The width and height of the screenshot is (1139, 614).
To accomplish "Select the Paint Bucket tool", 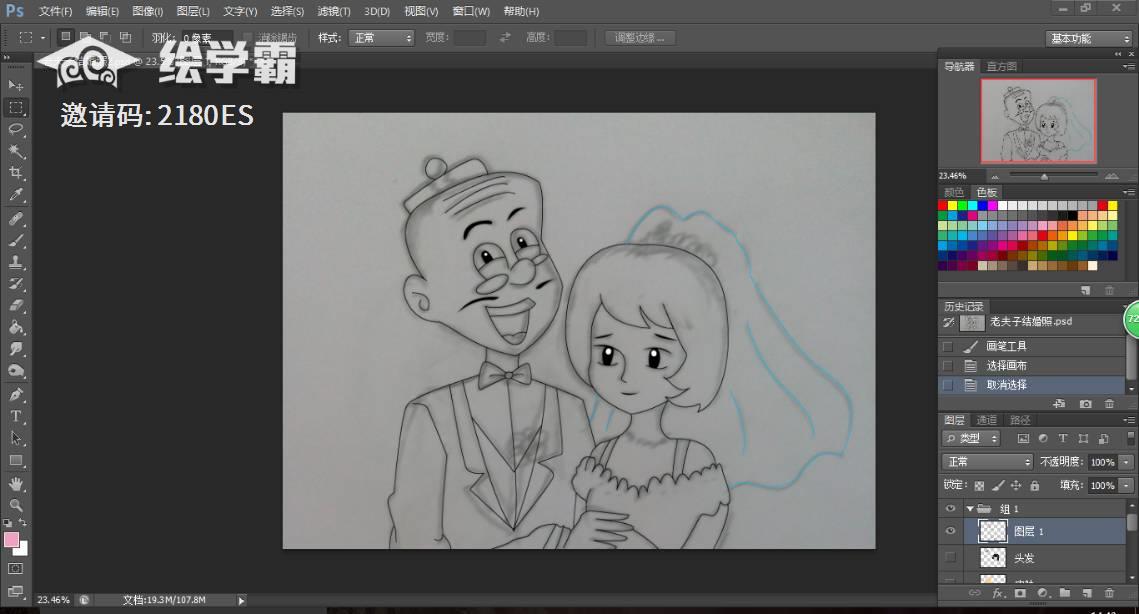I will (x=16, y=328).
